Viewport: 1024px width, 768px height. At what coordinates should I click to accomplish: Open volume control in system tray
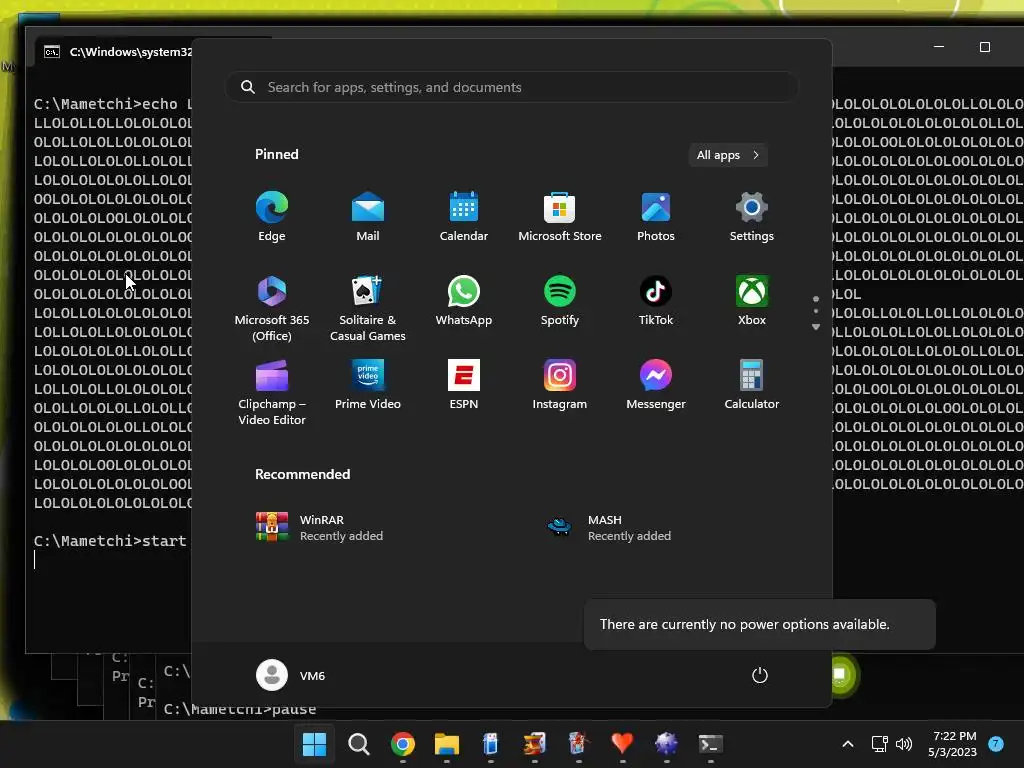tap(904, 744)
